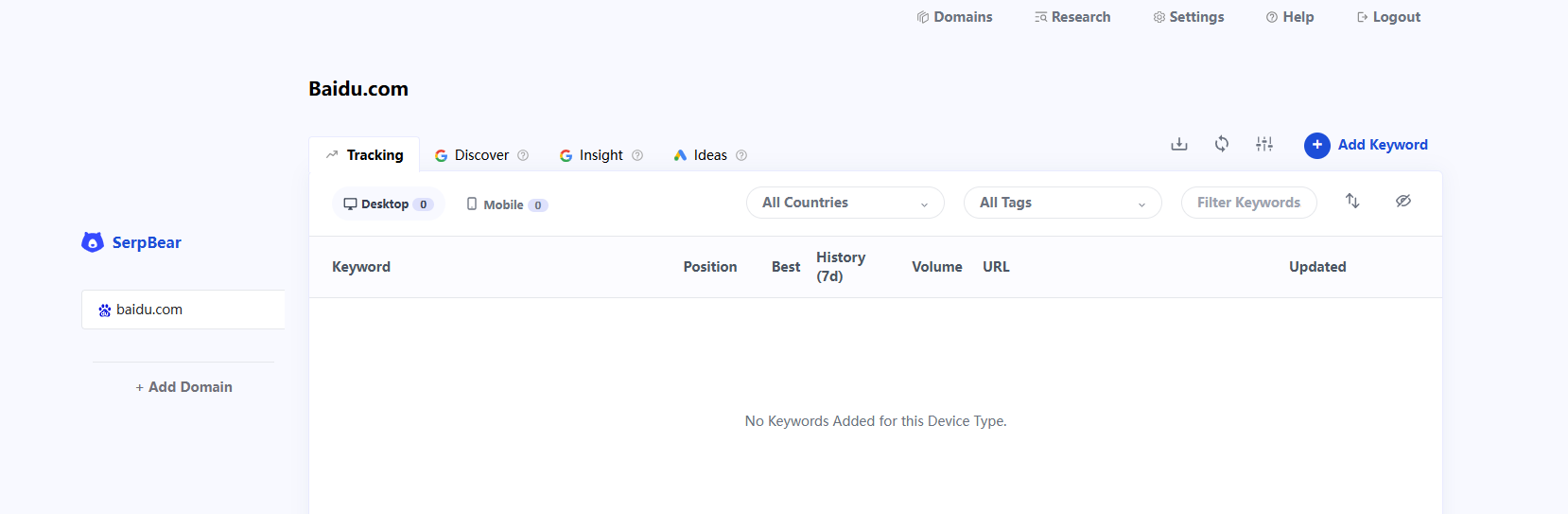The height and width of the screenshot is (514, 1568).
Task: Switch to Mobile device filter
Action: pyautogui.click(x=507, y=204)
